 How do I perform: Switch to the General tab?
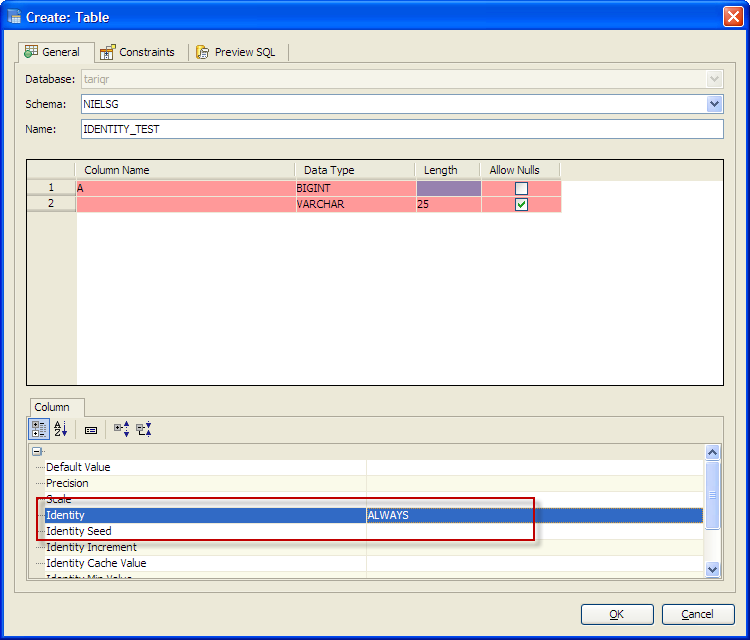pos(56,52)
